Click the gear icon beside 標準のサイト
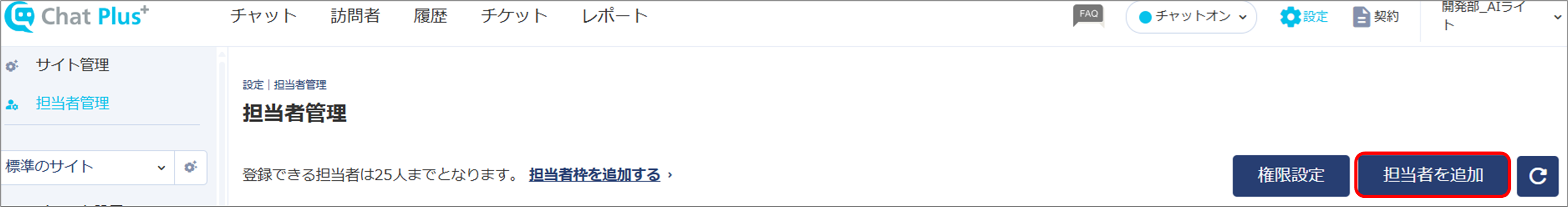The width and height of the screenshot is (1568, 207). (x=190, y=167)
